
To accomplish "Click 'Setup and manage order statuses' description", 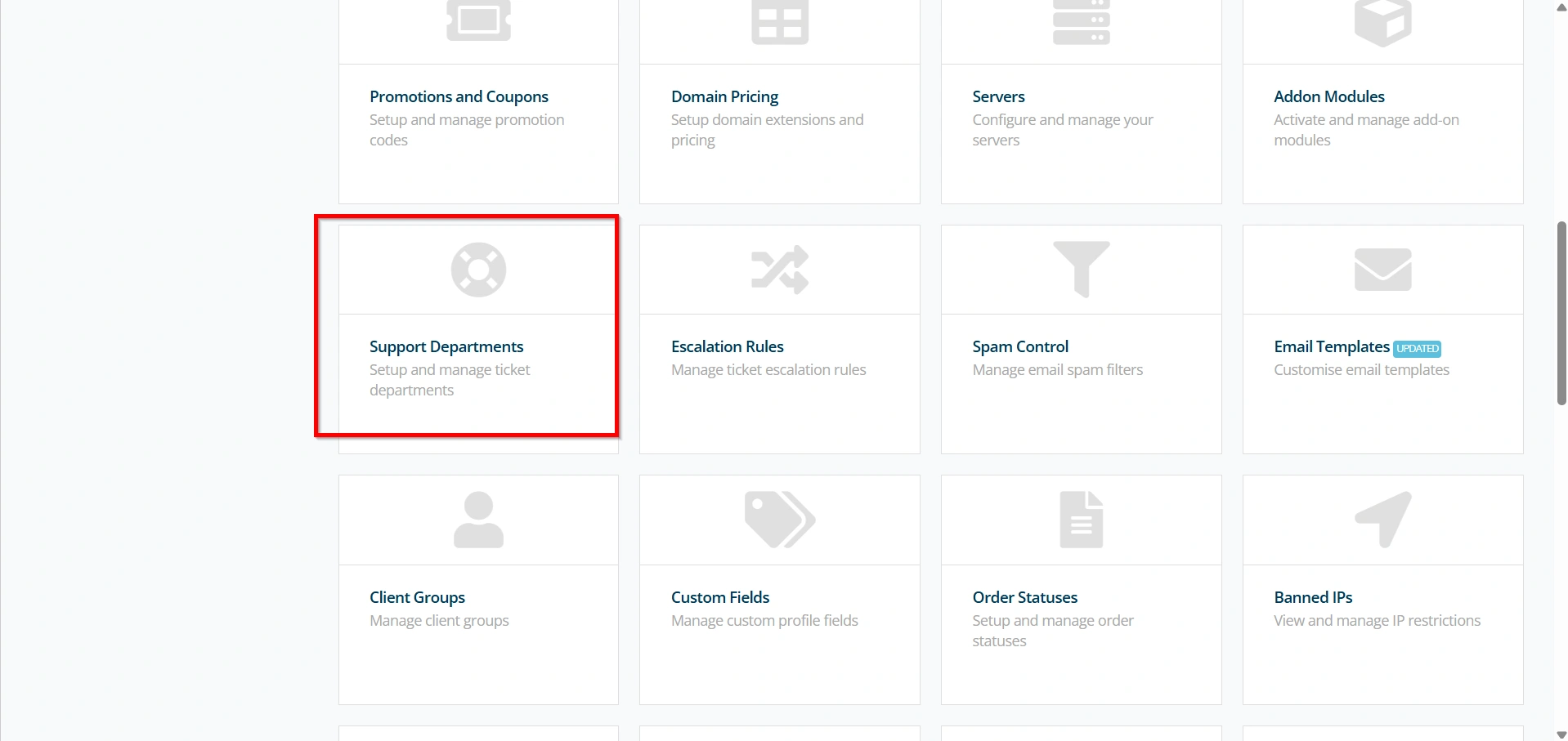I will pos(1053,631).
